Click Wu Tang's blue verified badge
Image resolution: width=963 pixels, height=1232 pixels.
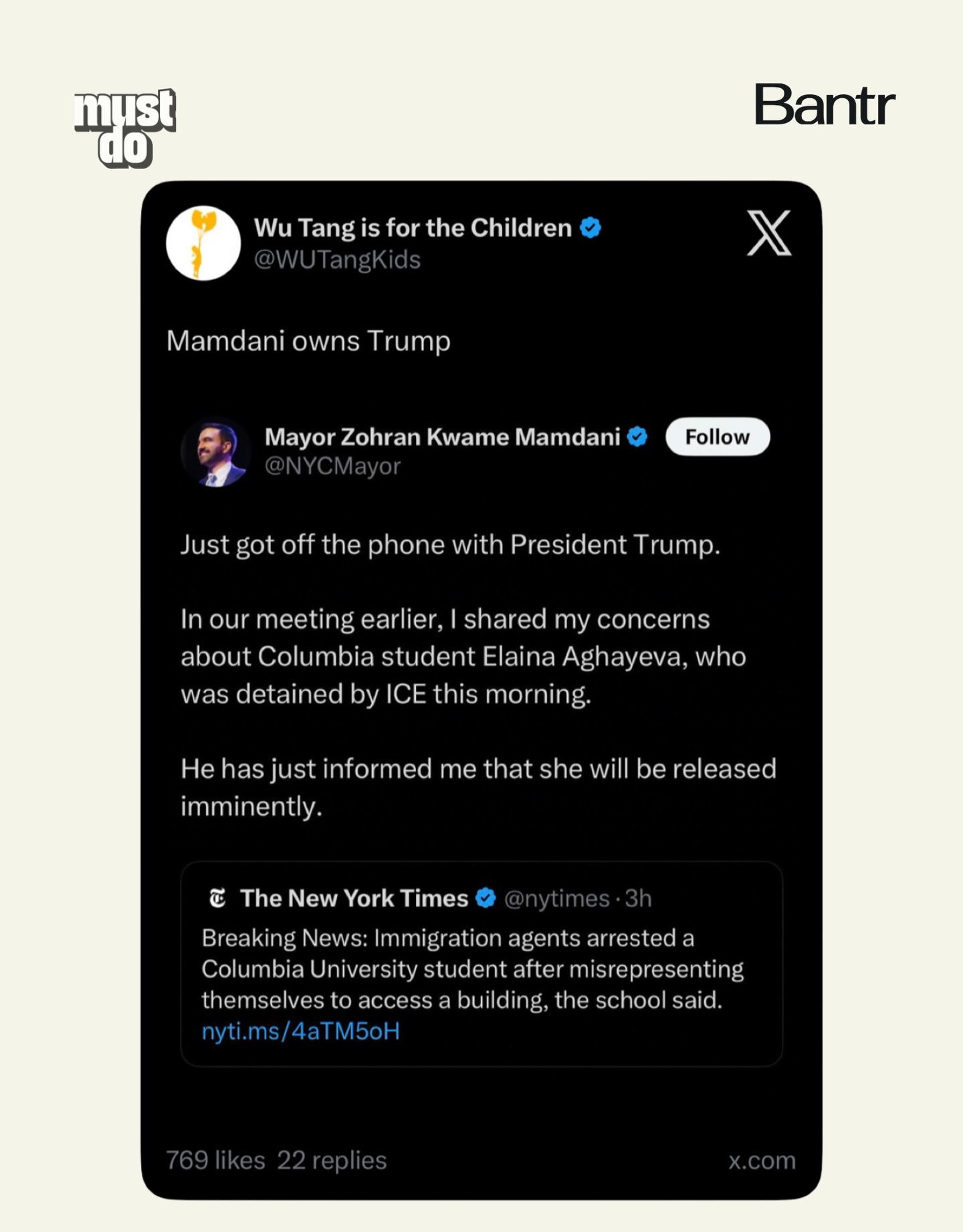[x=591, y=228]
